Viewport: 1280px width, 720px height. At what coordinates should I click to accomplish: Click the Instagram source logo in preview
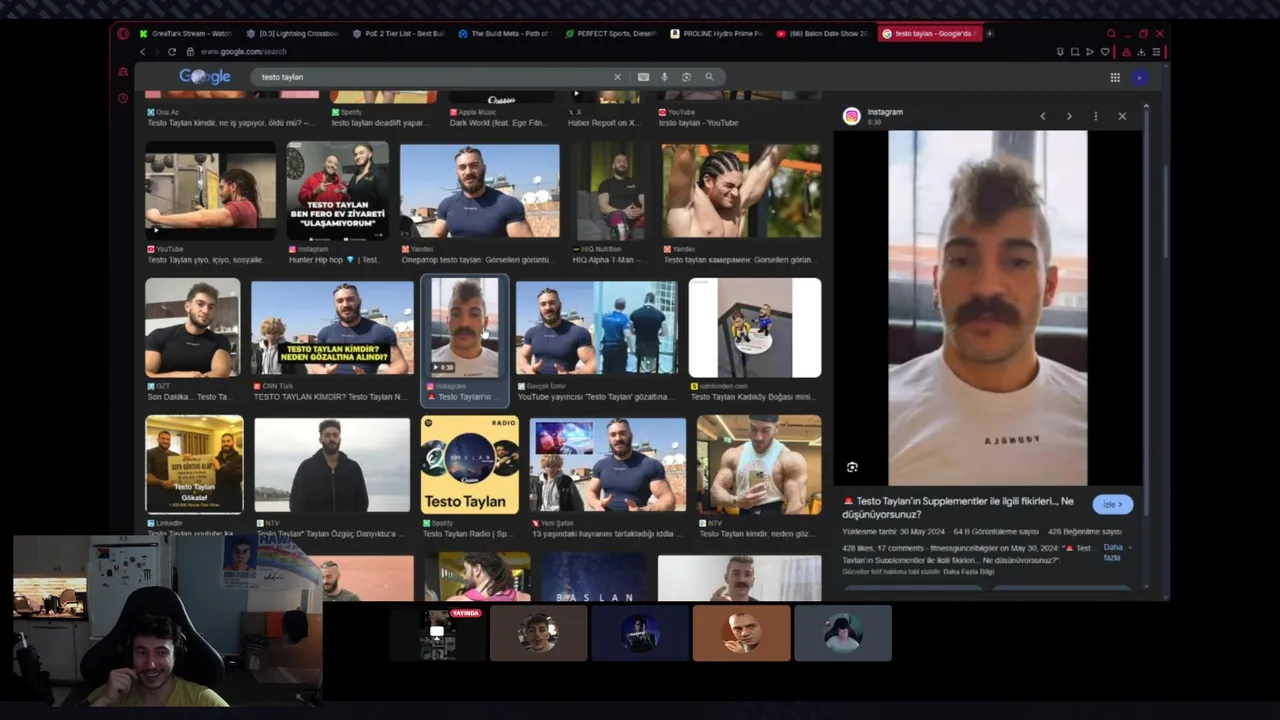coord(852,116)
